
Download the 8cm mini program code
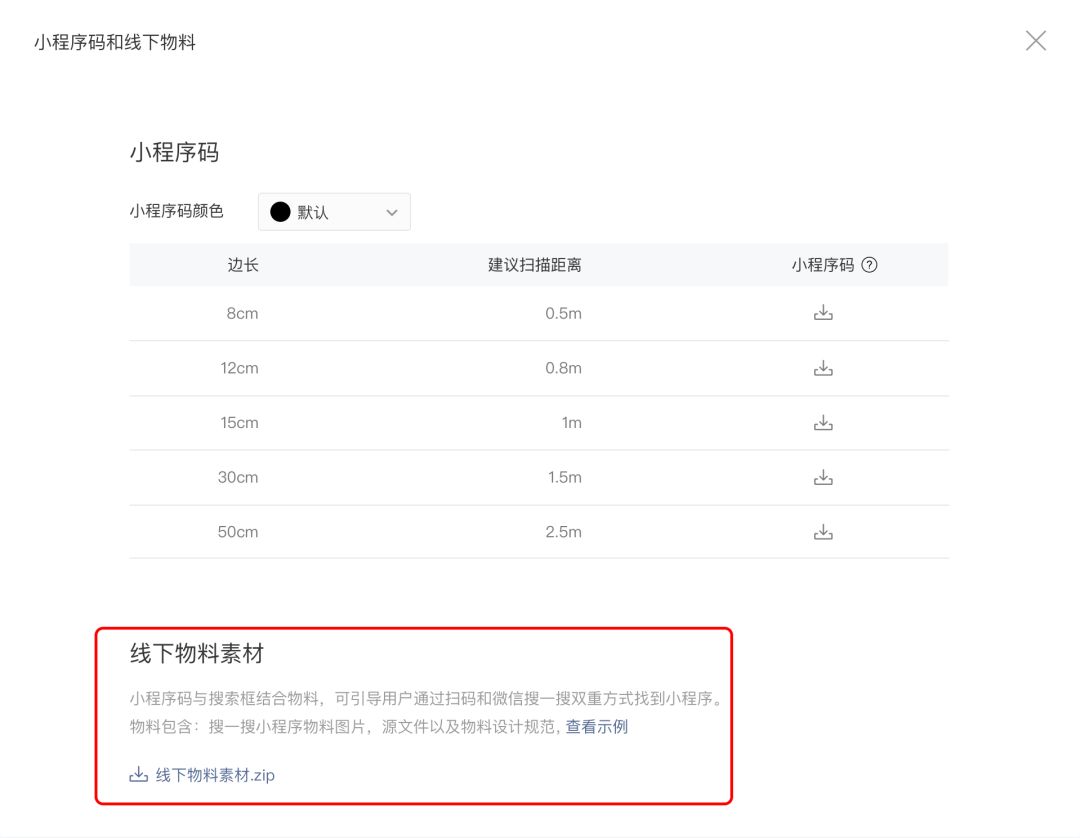pos(823,313)
